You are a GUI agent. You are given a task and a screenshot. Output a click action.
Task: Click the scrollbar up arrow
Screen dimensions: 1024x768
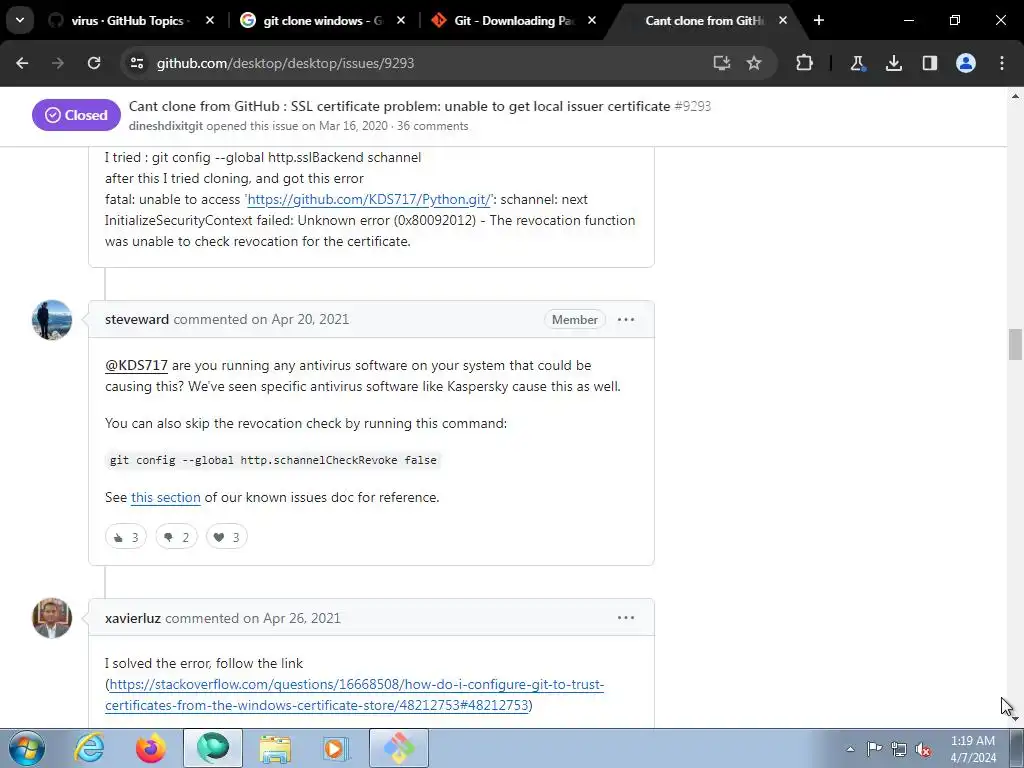click(x=1015, y=96)
